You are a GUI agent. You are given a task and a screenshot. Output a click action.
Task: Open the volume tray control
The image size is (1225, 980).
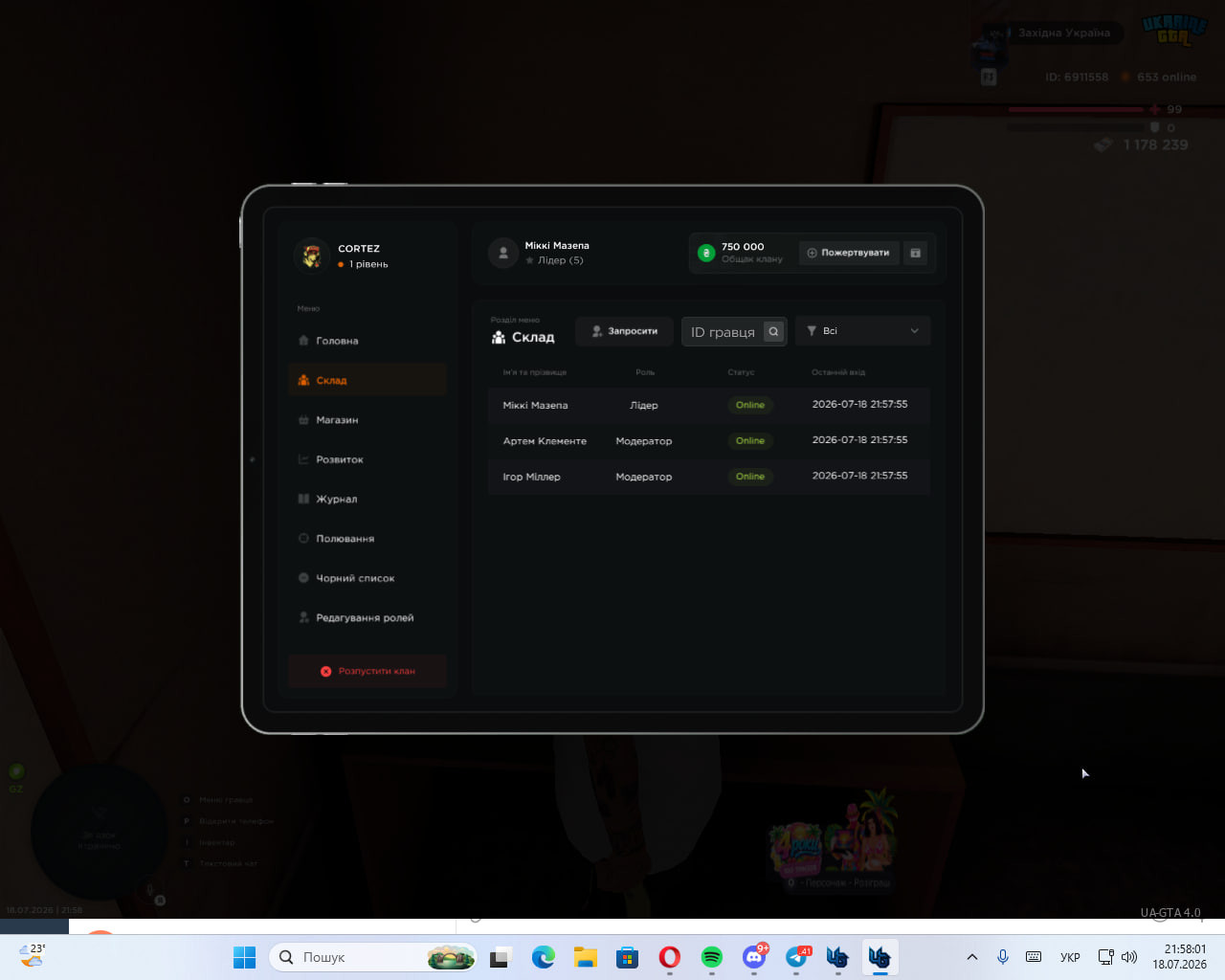pyautogui.click(x=1129, y=957)
